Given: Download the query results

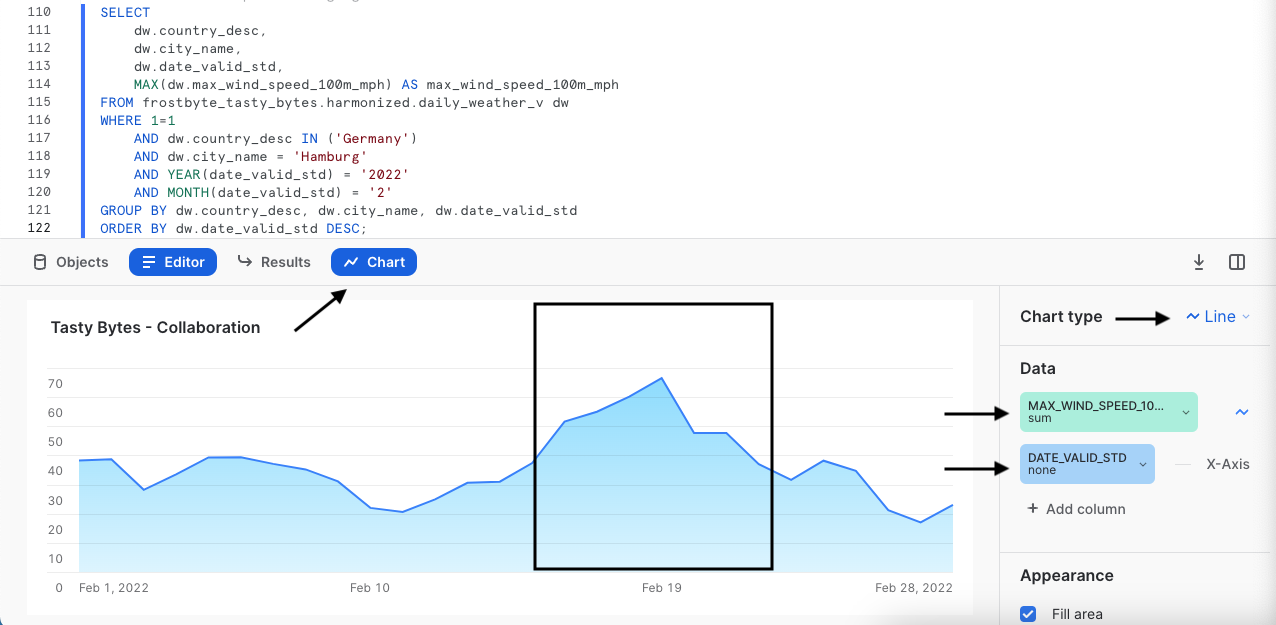Looking at the screenshot, I should pyautogui.click(x=1198, y=261).
